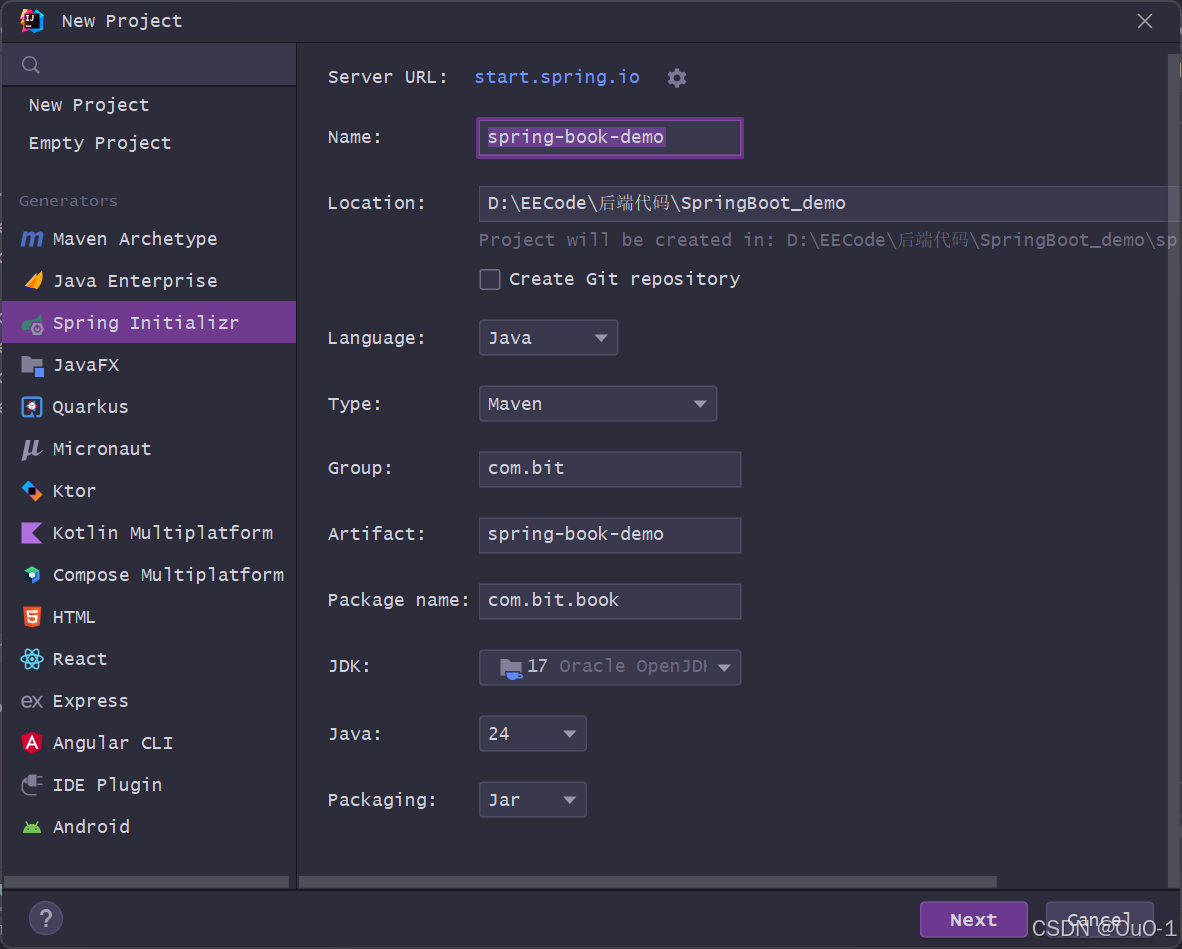This screenshot has width=1182, height=949.
Task: Select the JavaFX generator entry
Action: pos(149,366)
